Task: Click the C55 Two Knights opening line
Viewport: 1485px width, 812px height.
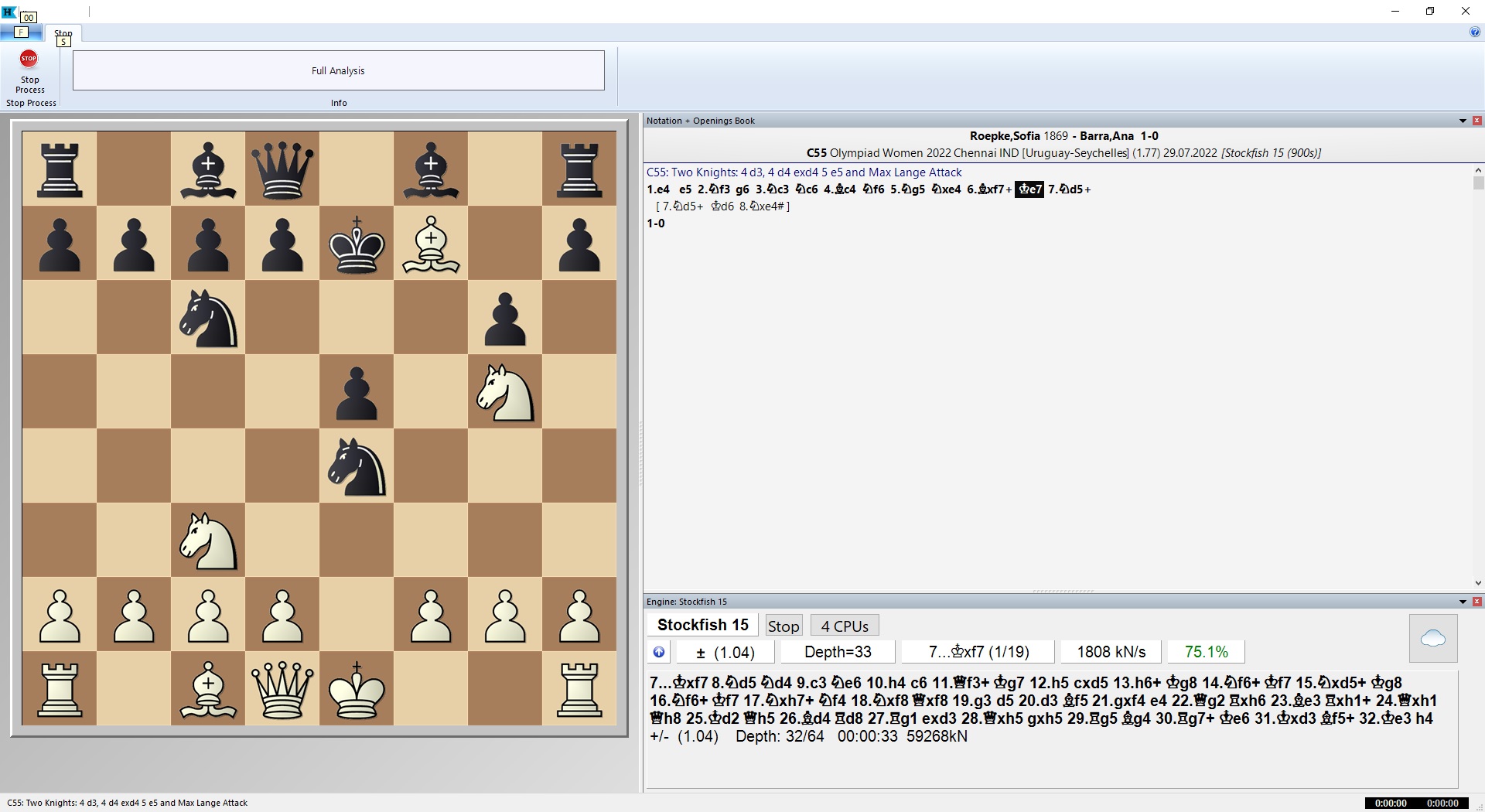Action: coord(804,172)
